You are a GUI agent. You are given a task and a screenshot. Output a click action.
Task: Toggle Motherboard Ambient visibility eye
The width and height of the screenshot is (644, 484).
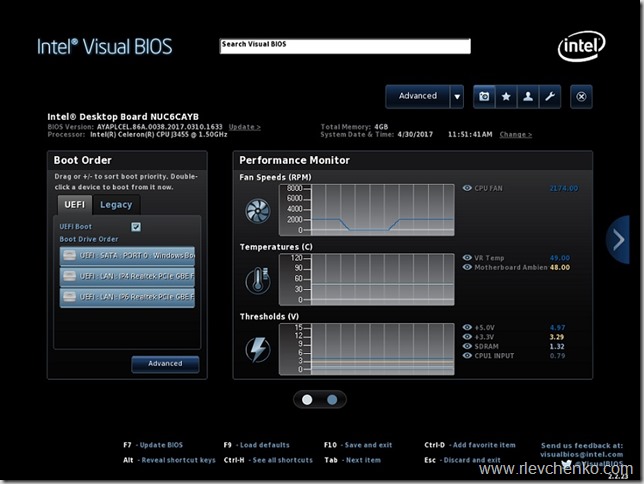pyautogui.click(x=467, y=267)
